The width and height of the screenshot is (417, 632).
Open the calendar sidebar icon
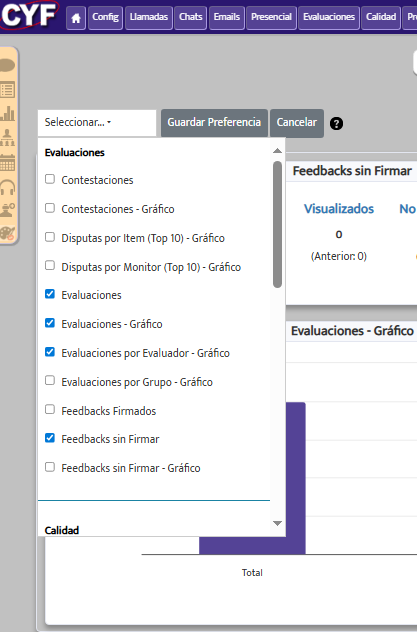click(7, 163)
